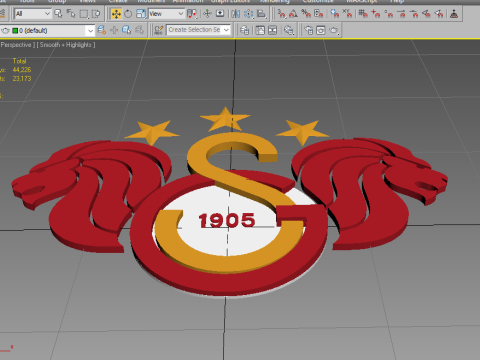Open the Material Editor spheres icon
Image resolution: width=480 pixels, height=360 pixels.
pyautogui.click(x=289, y=30)
